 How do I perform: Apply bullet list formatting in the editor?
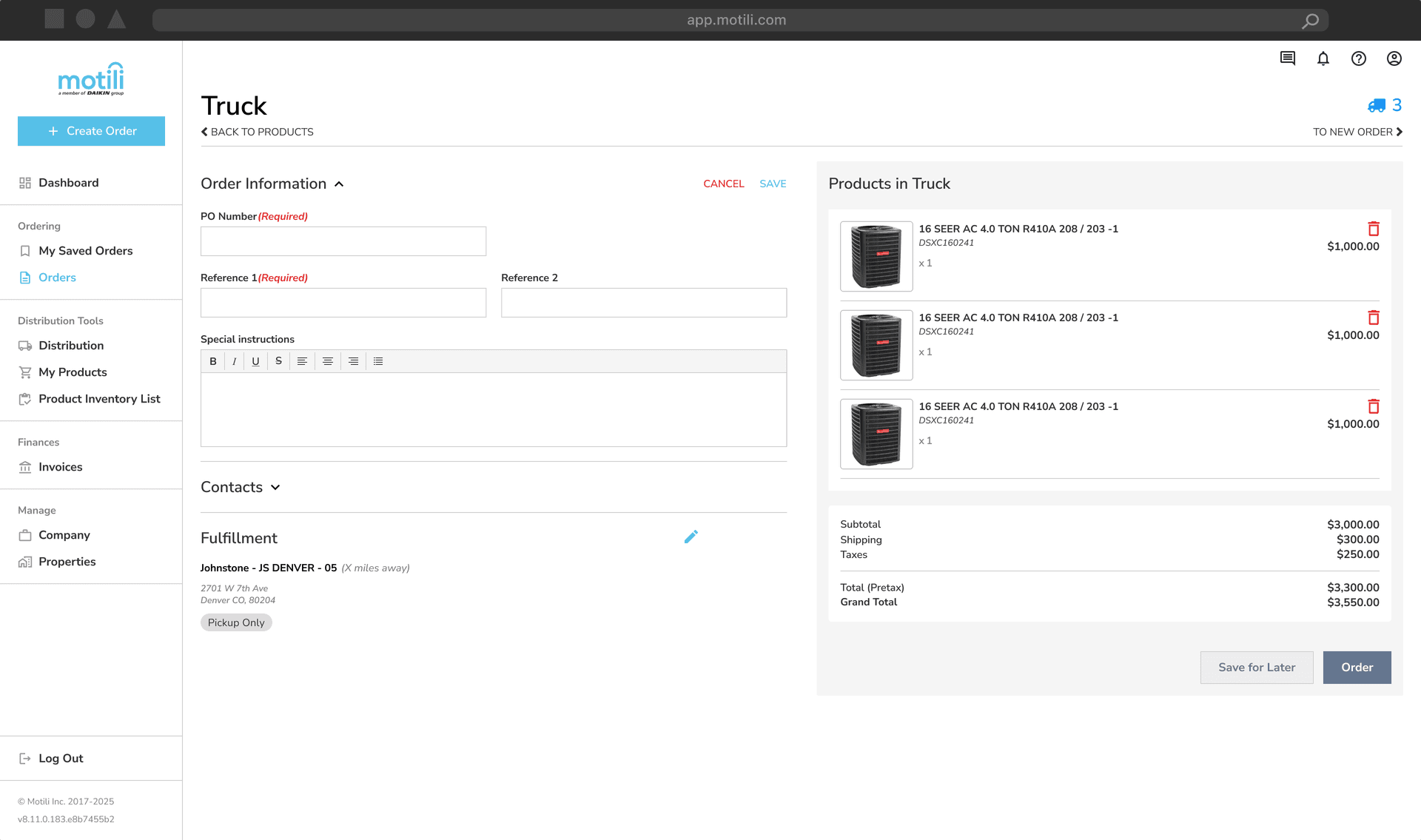(x=379, y=361)
